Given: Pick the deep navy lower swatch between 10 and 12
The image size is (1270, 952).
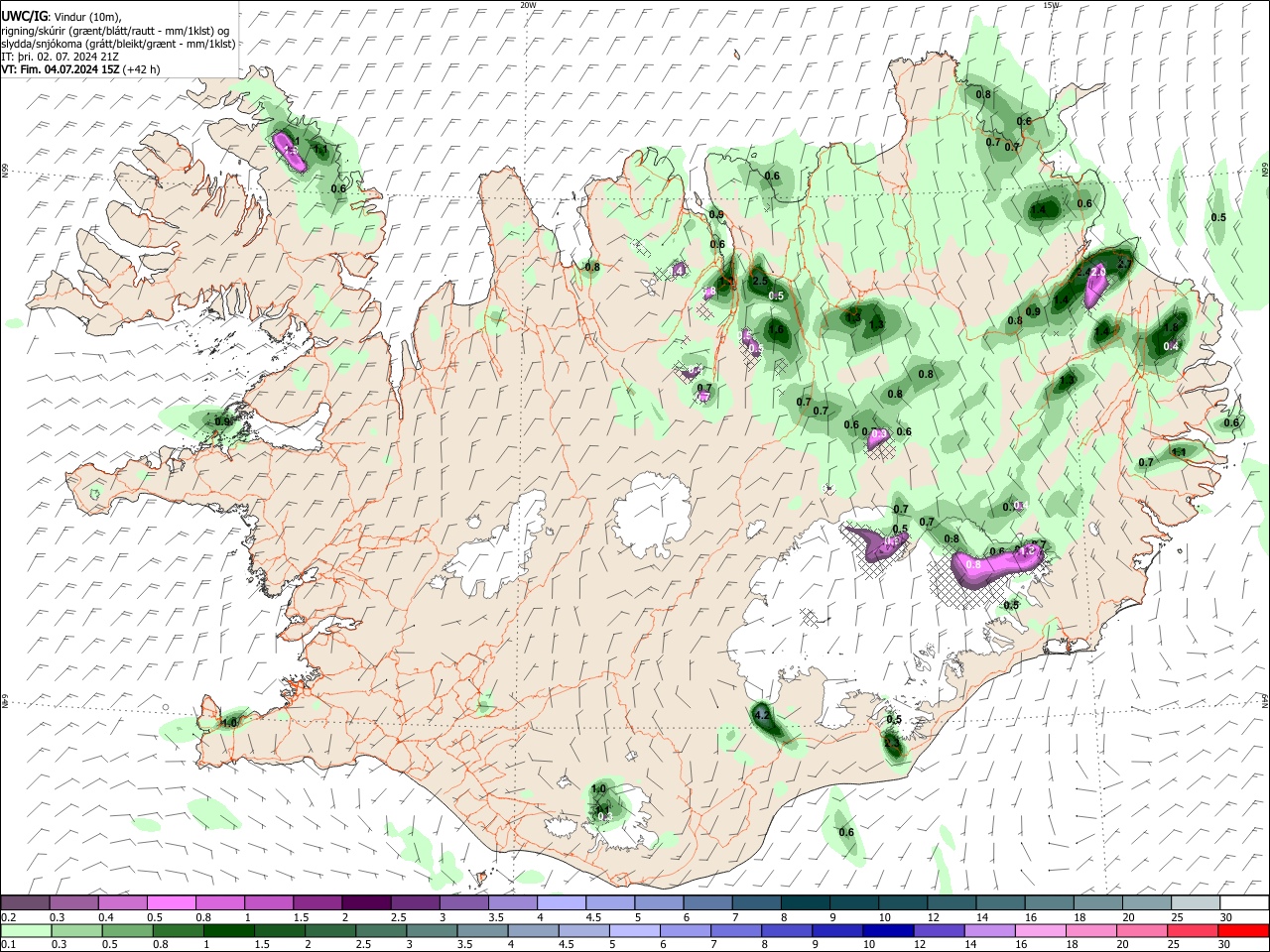Looking at the screenshot, I should coord(887,930).
